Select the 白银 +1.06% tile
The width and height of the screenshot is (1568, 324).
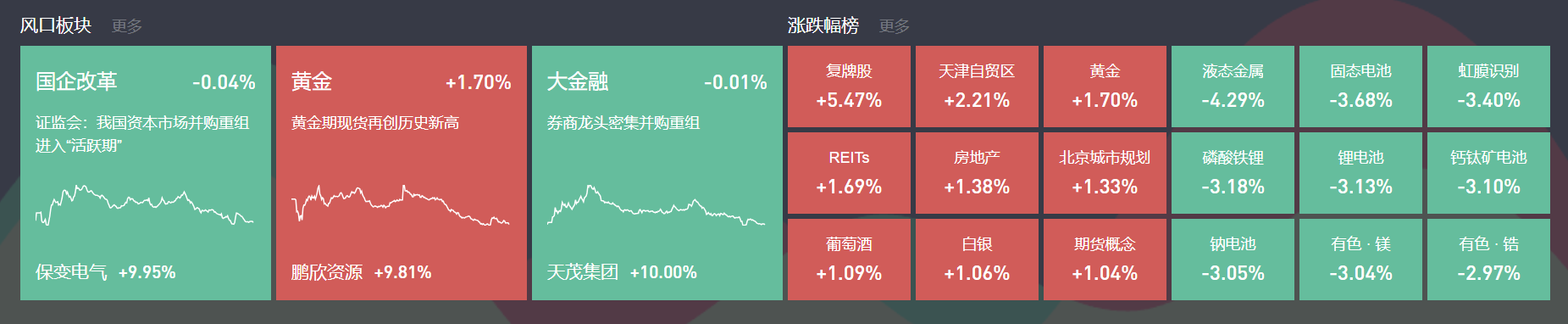pyautogui.click(x=977, y=260)
